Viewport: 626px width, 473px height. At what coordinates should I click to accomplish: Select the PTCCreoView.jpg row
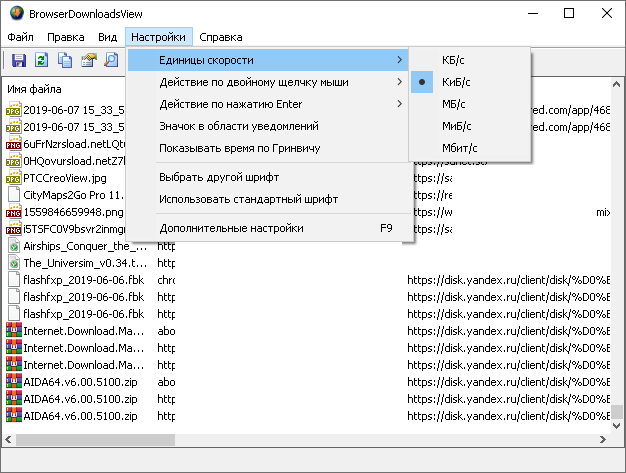coord(65,178)
